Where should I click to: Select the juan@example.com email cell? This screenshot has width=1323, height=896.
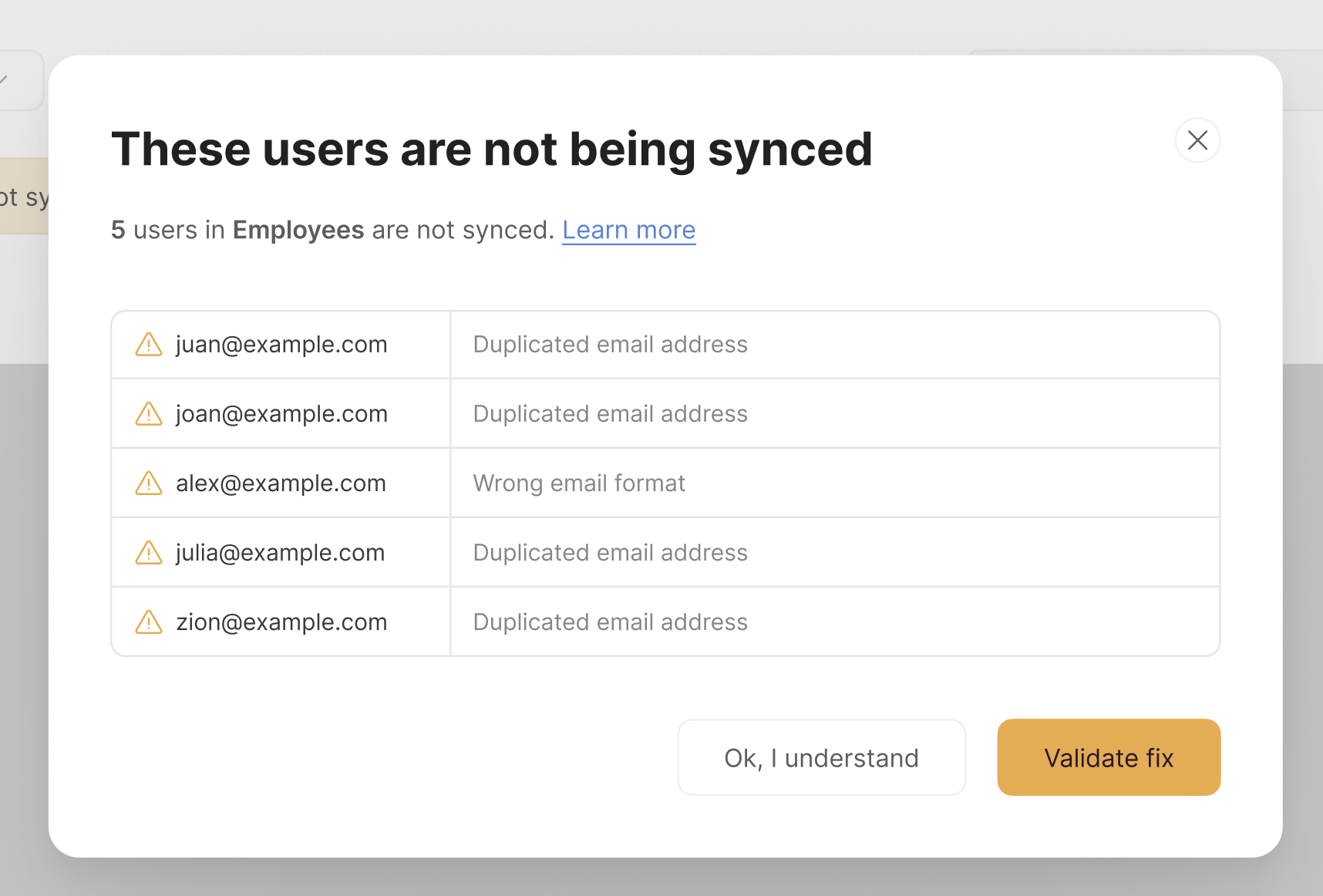281,345
